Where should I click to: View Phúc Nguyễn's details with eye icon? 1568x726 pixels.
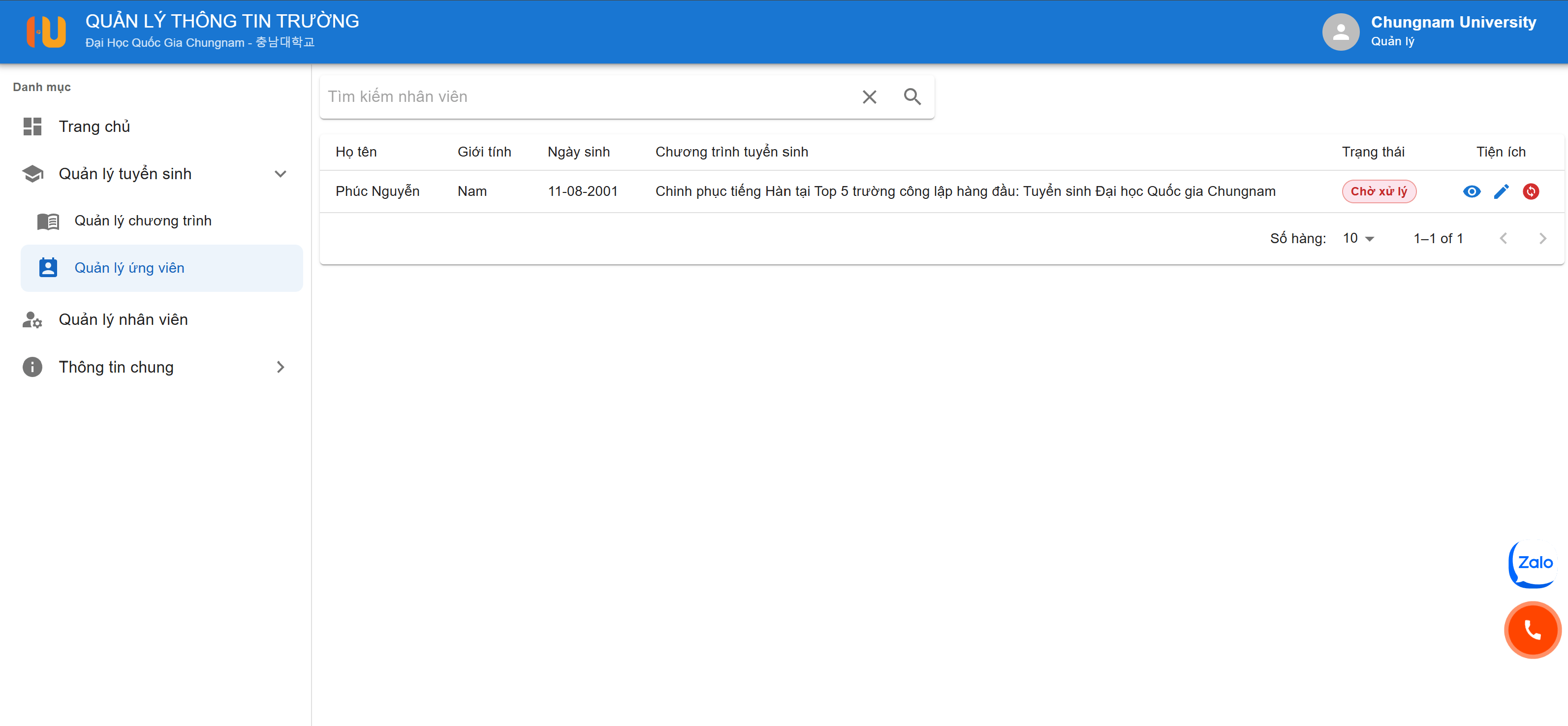pos(1471,191)
